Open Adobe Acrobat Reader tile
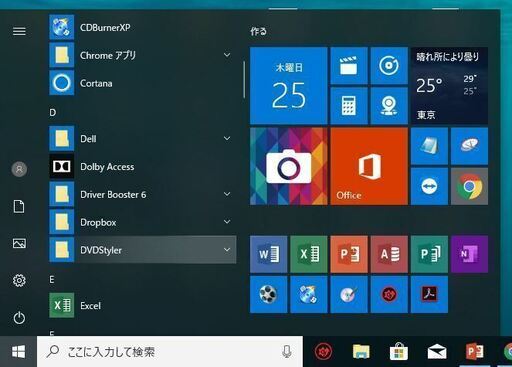512x367 pixels. (429, 294)
